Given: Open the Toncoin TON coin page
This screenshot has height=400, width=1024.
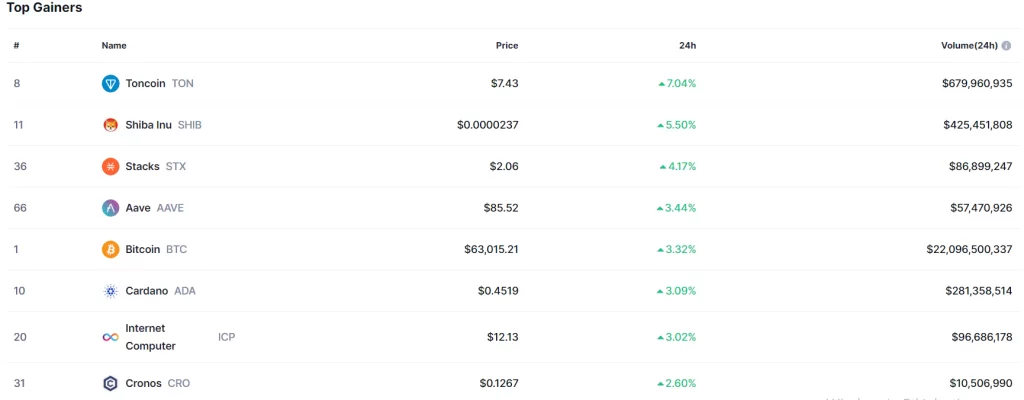Looking at the screenshot, I should point(146,83).
